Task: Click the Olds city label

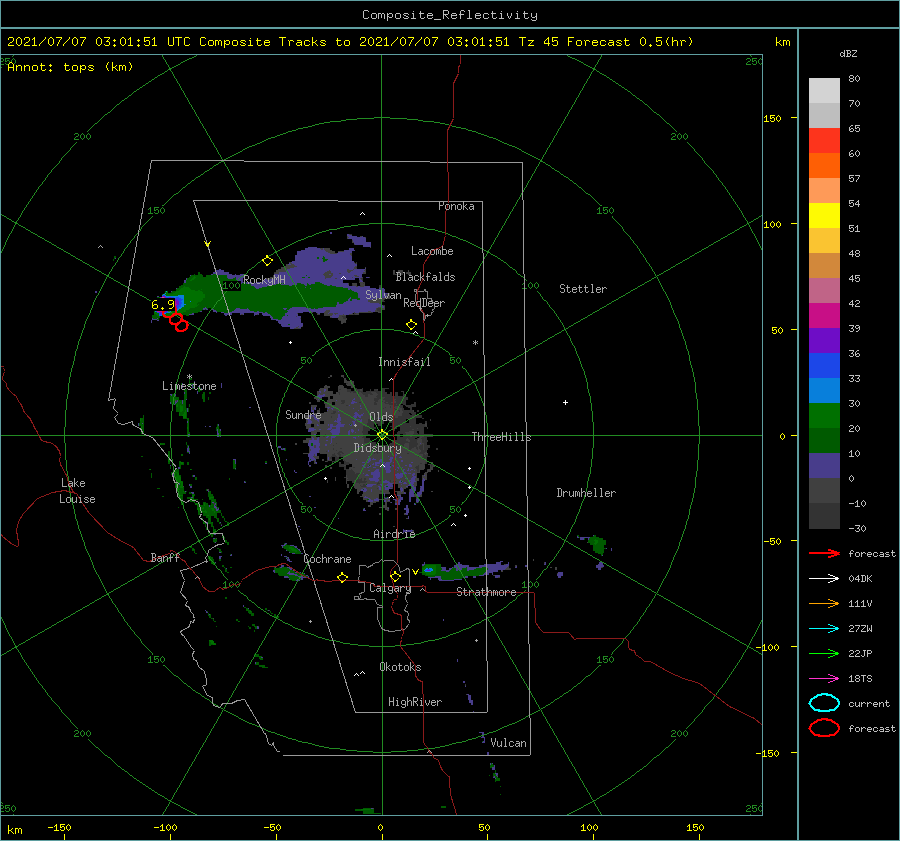Action: [381, 417]
